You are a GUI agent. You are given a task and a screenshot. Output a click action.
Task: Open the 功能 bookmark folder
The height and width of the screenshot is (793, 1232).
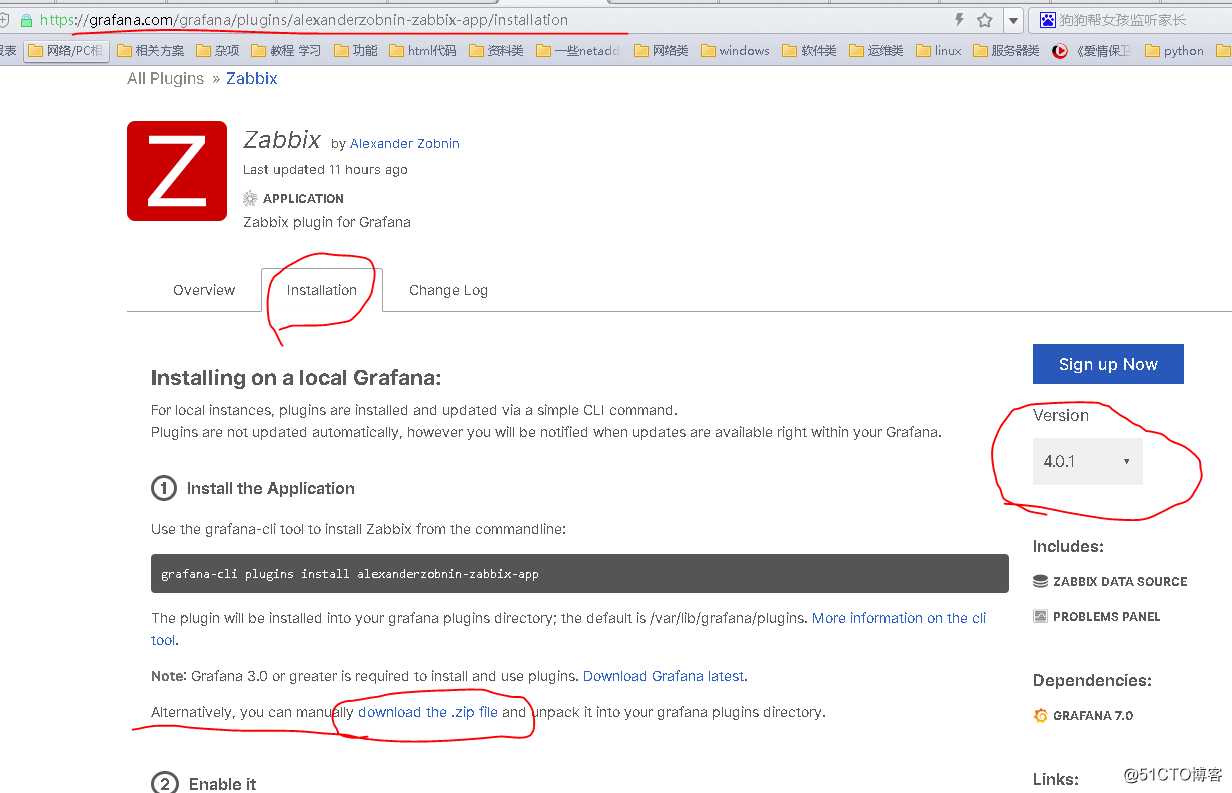(355, 50)
